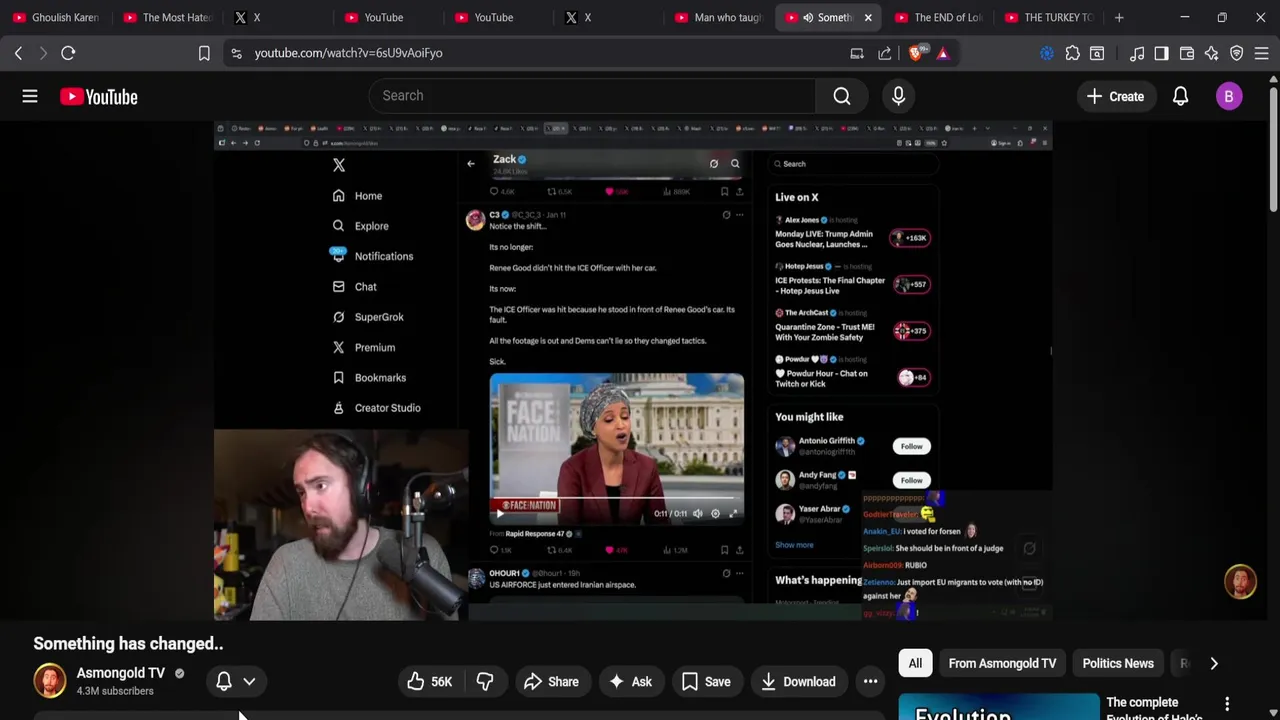1280x720 pixels.
Task: Click the floating round avatar extension icon
Action: (1240, 582)
